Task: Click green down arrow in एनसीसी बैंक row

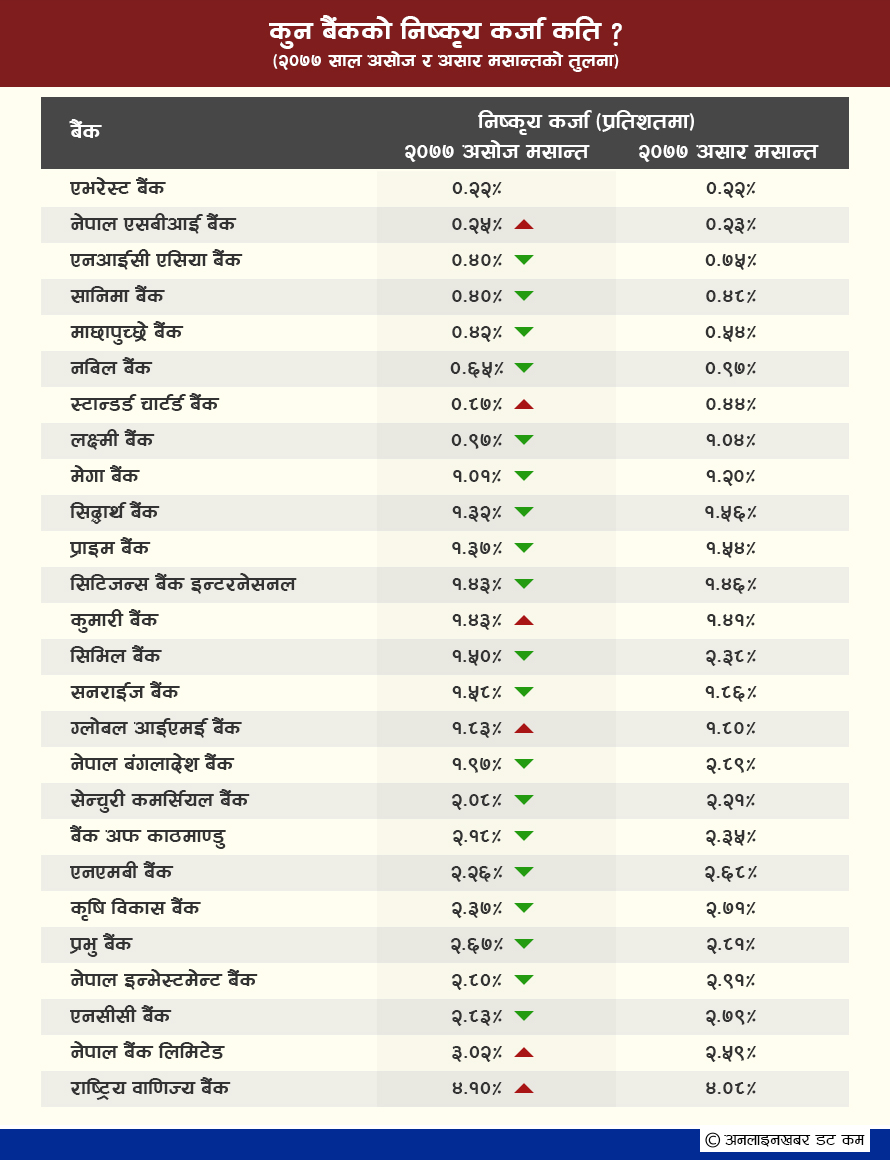Action: point(524,1016)
